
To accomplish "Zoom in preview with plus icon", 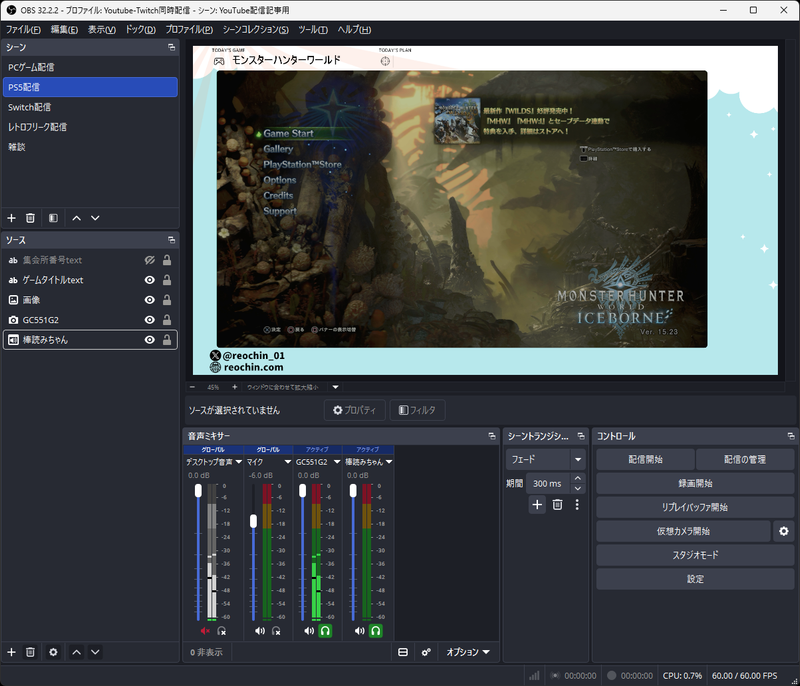I will [235, 387].
